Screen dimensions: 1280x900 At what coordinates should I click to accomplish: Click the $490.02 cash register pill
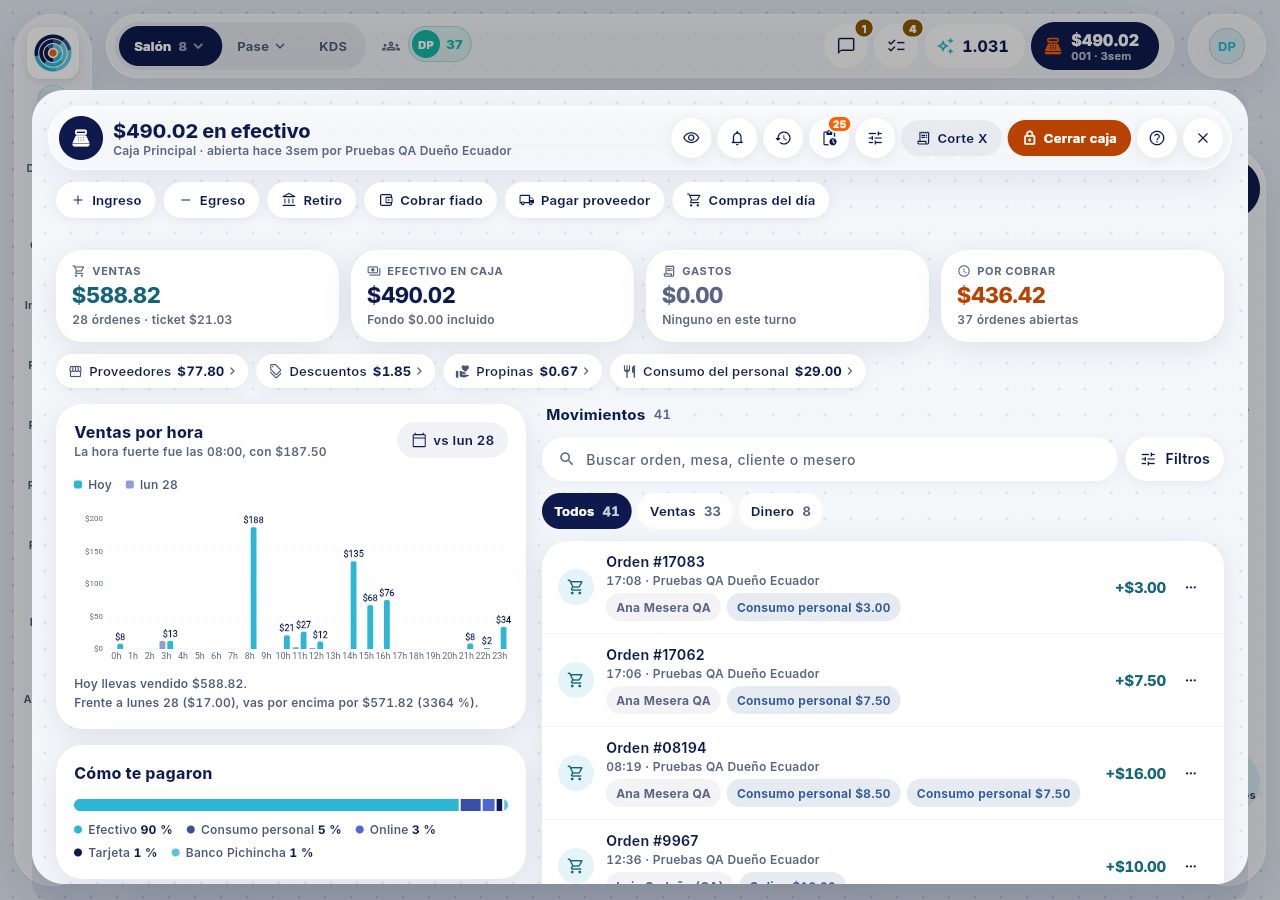click(x=1094, y=46)
